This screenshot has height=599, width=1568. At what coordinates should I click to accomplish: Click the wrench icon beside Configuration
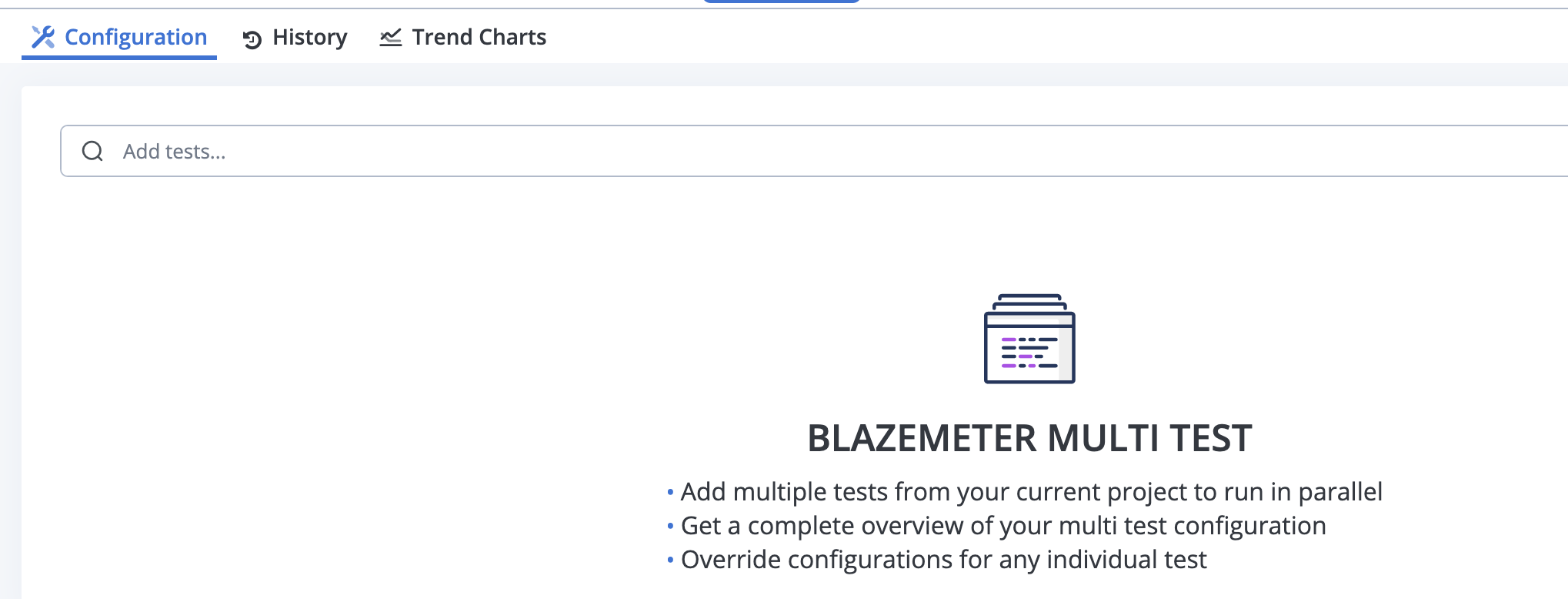point(43,37)
